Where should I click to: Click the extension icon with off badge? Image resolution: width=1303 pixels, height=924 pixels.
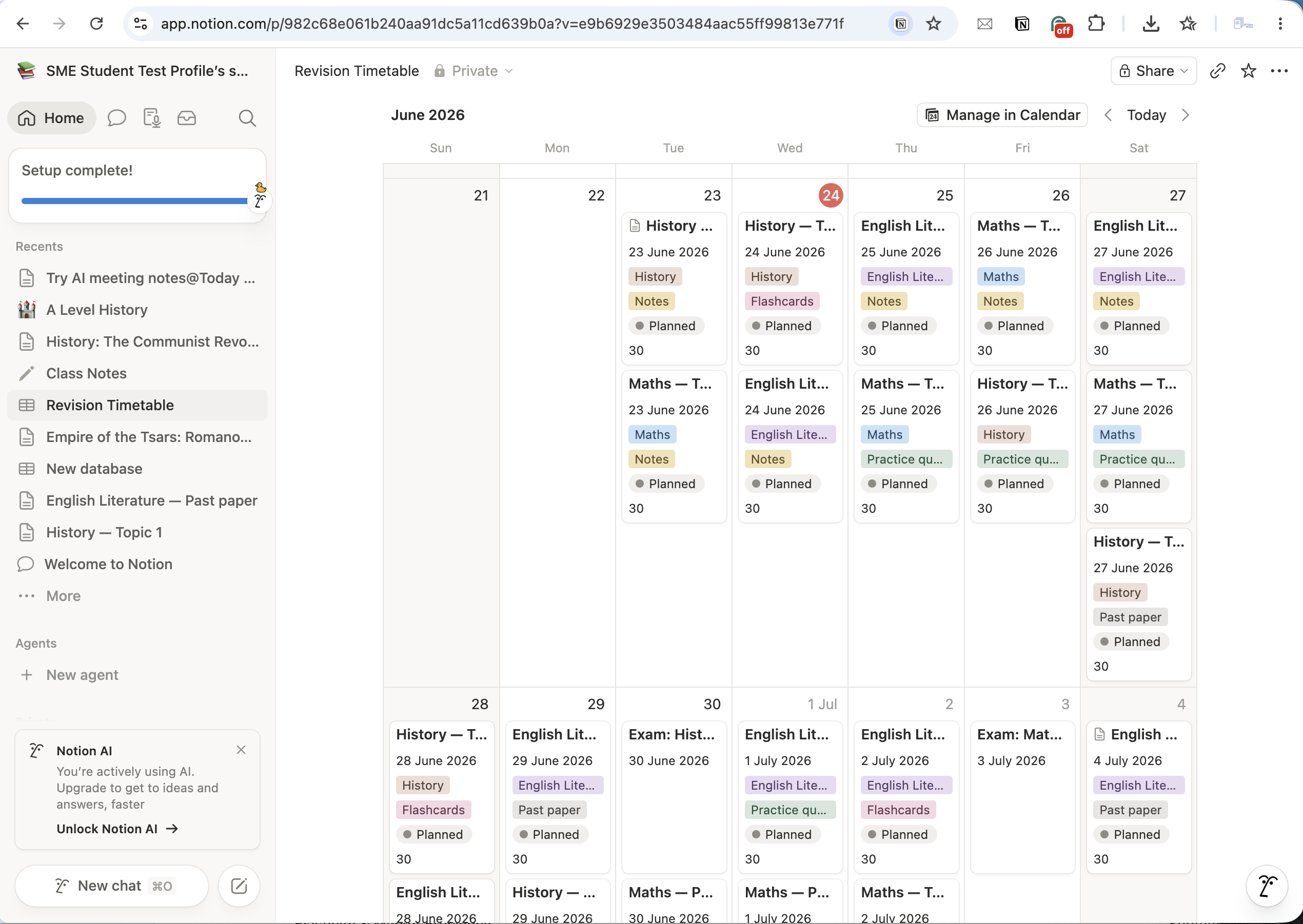[x=1060, y=25]
